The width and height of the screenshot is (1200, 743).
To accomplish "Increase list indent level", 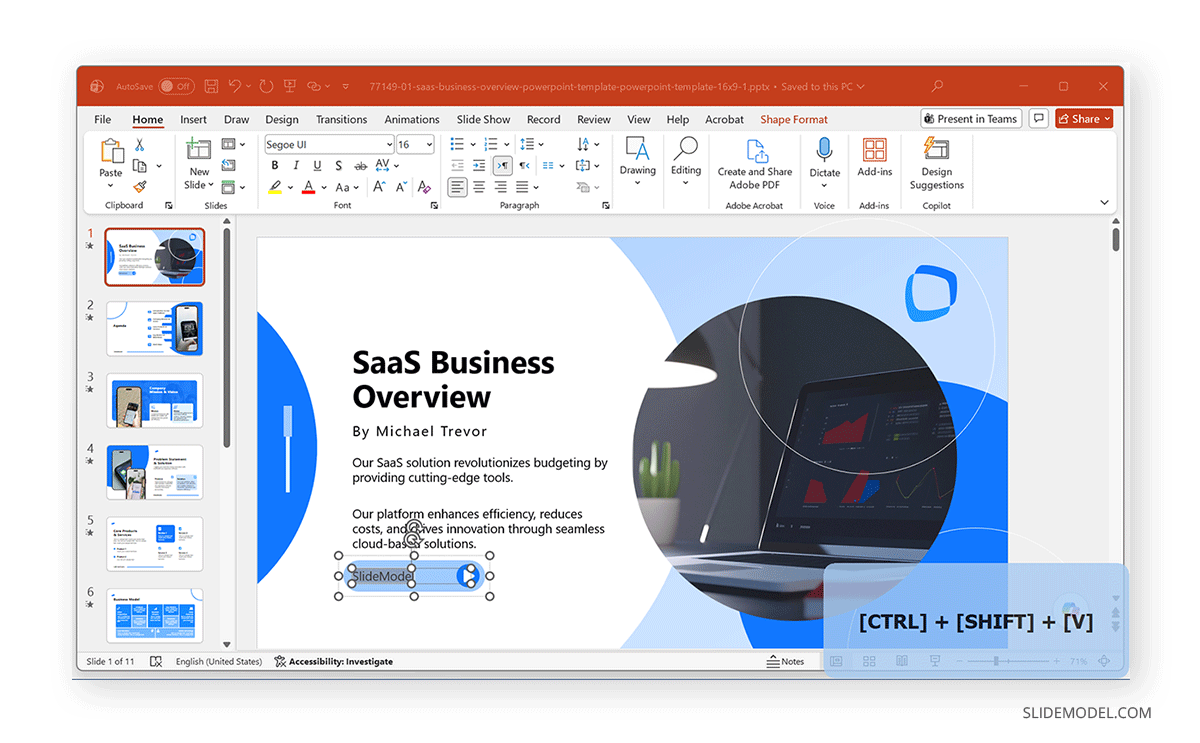I will pos(479,166).
